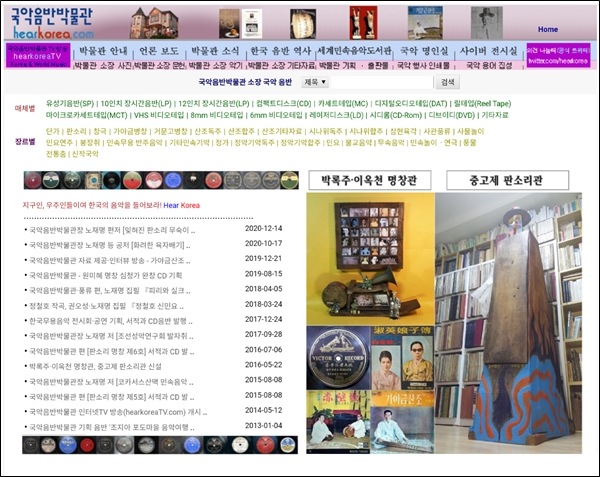The image size is (600, 477).
Task: Click the Hear Korea slogan link
Action: [x=182, y=205]
